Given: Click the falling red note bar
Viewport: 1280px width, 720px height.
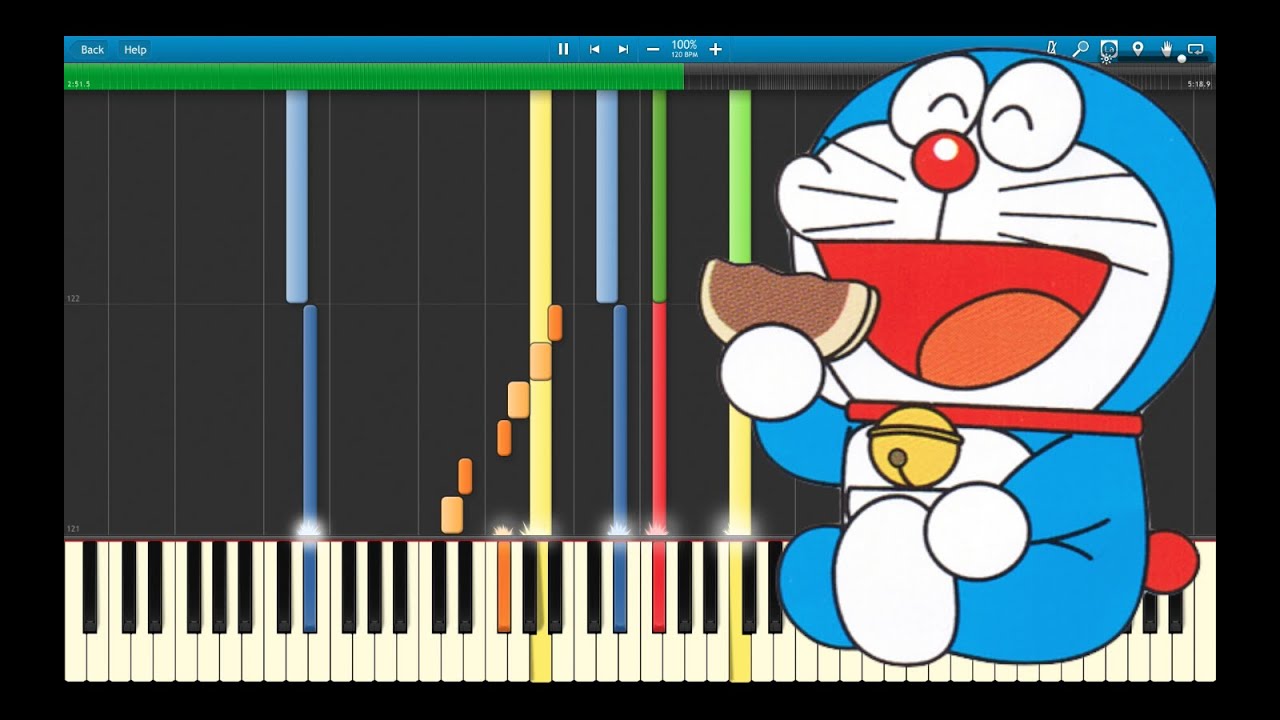Looking at the screenshot, I should click(659, 418).
